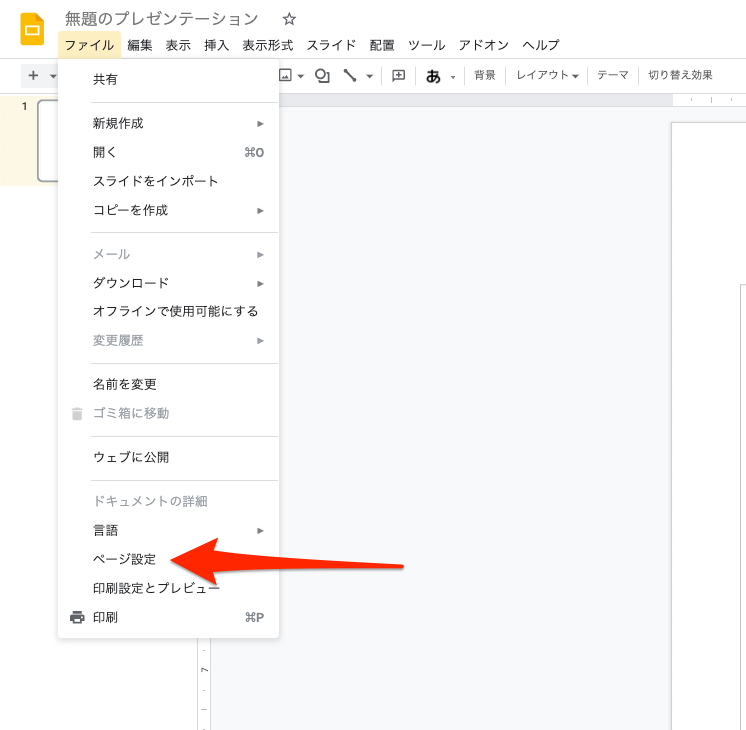Click the 背景 toolbar button
This screenshot has height=730, width=746.
[485, 75]
